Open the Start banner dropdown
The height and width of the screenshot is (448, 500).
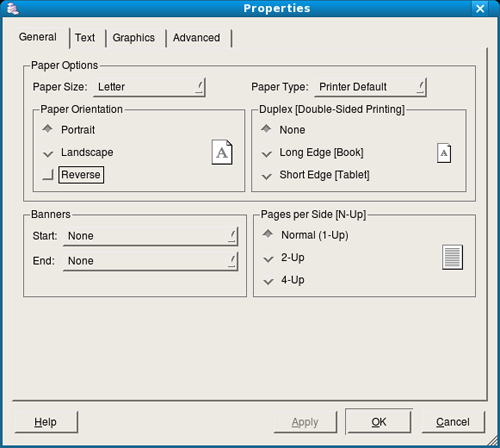[150, 236]
